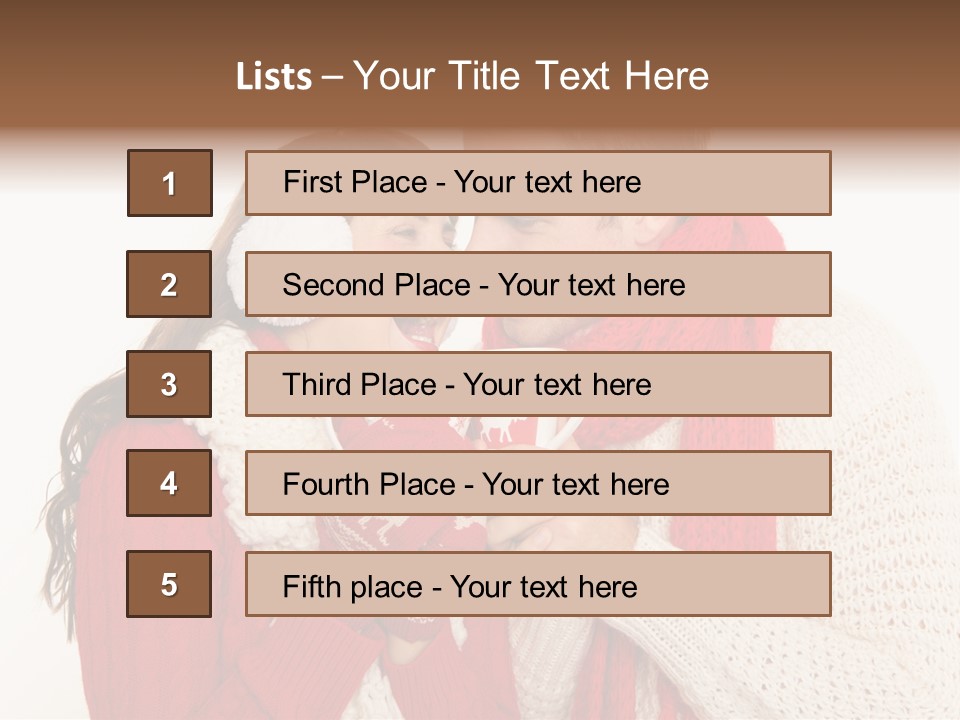Click the number 1 box

[x=169, y=183]
